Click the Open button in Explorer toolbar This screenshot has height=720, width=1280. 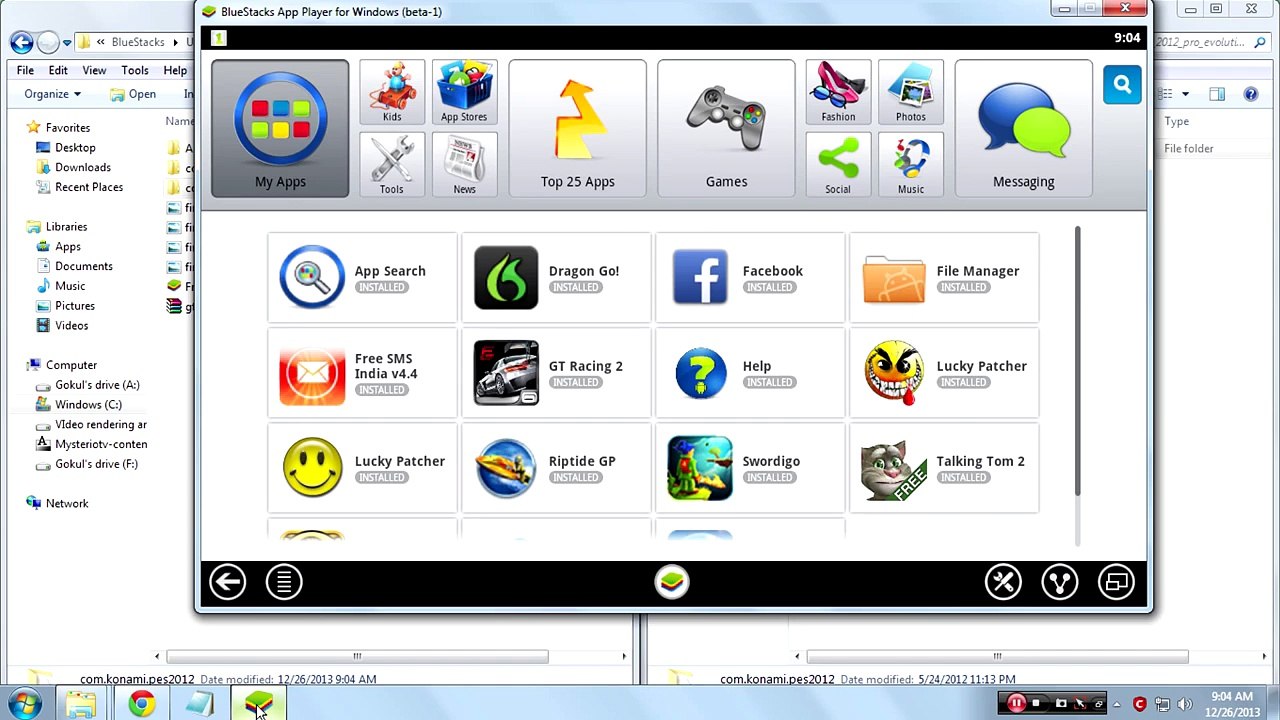(x=133, y=94)
